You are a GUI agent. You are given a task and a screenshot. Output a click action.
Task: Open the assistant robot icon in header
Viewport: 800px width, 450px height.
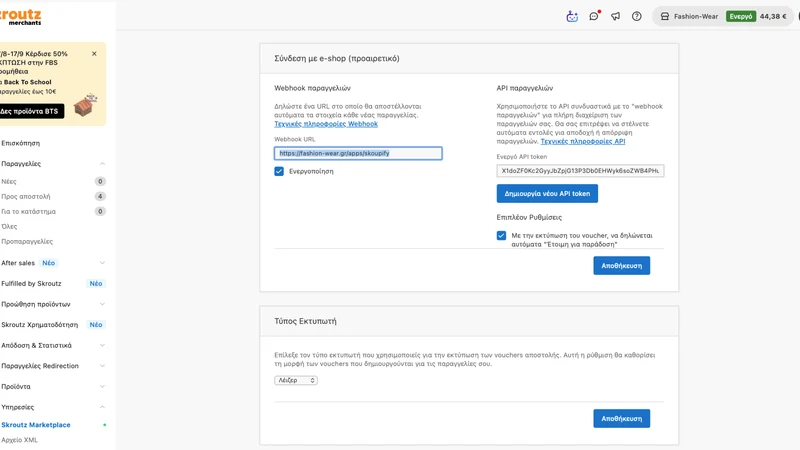pyautogui.click(x=572, y=16)
